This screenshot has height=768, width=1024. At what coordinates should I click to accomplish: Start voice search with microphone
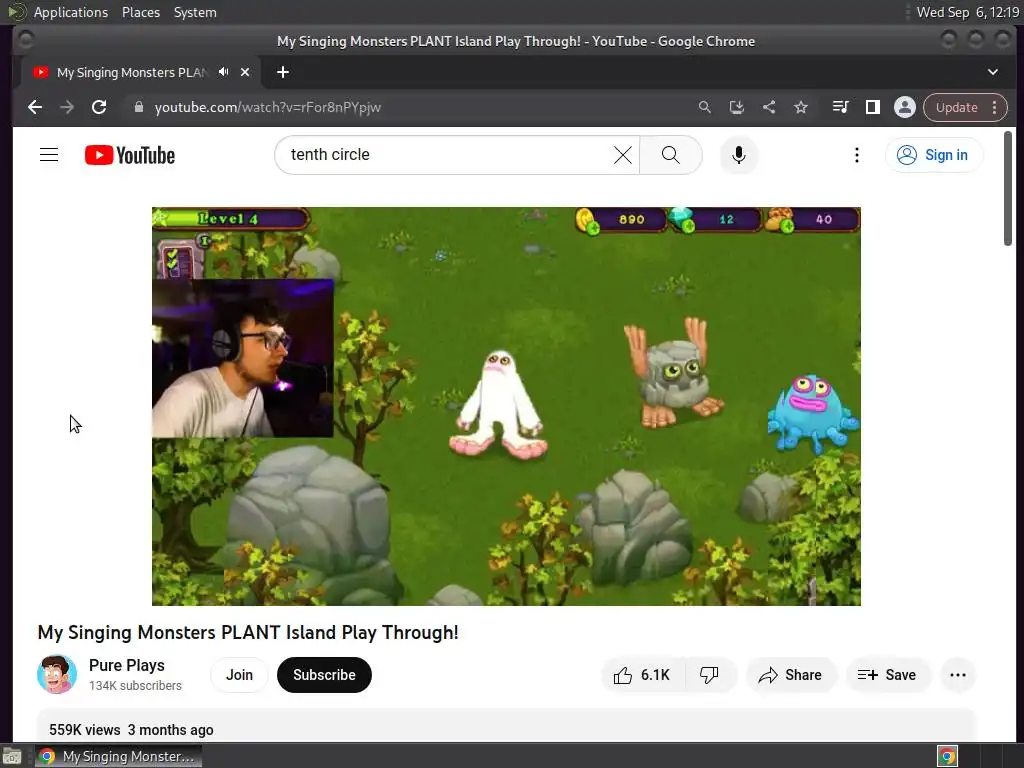pos(739,155)
